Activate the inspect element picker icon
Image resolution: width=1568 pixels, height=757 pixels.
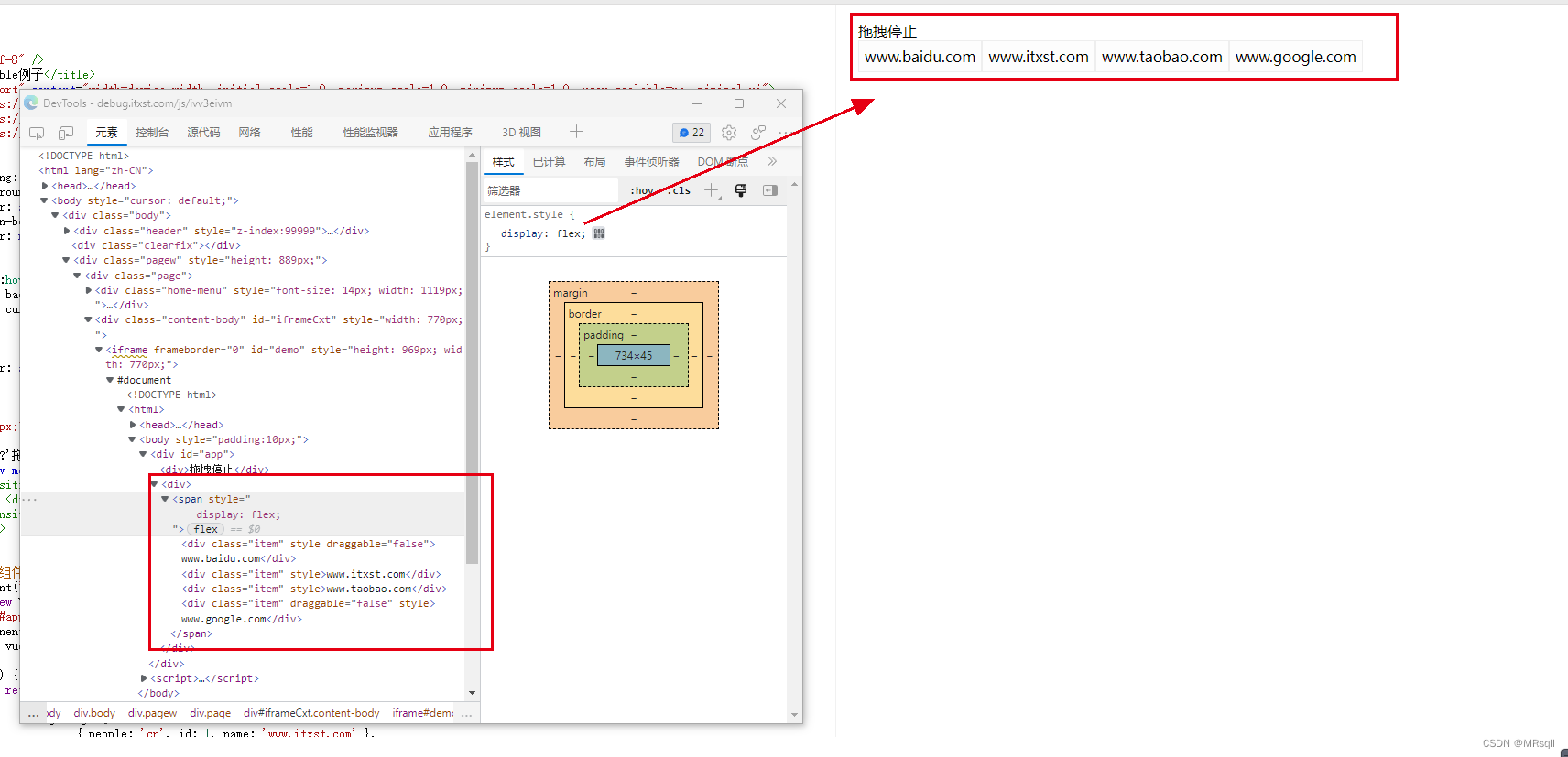(37, 133)
